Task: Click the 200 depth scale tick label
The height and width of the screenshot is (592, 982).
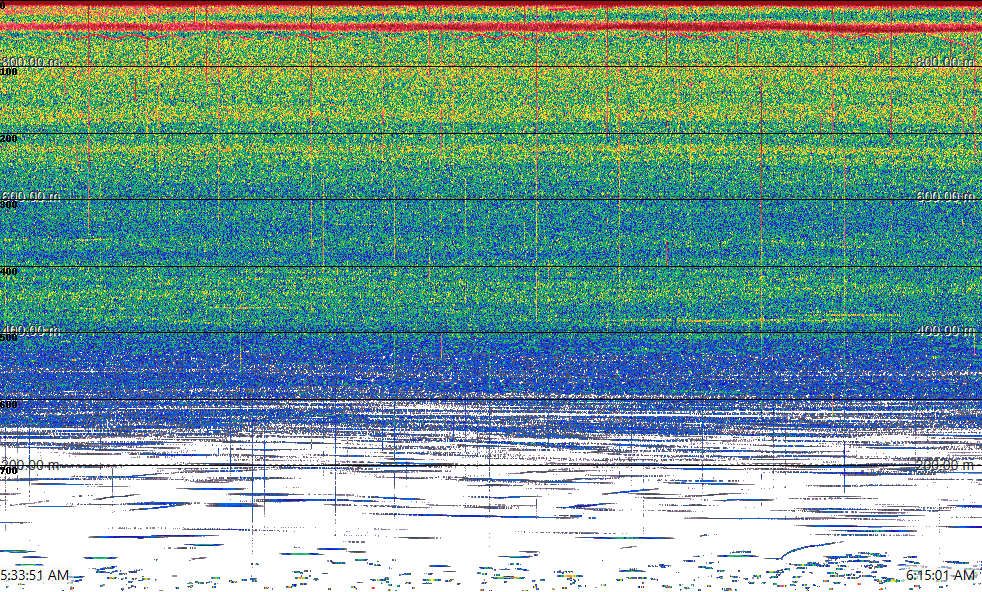Action: pos(9,138)
